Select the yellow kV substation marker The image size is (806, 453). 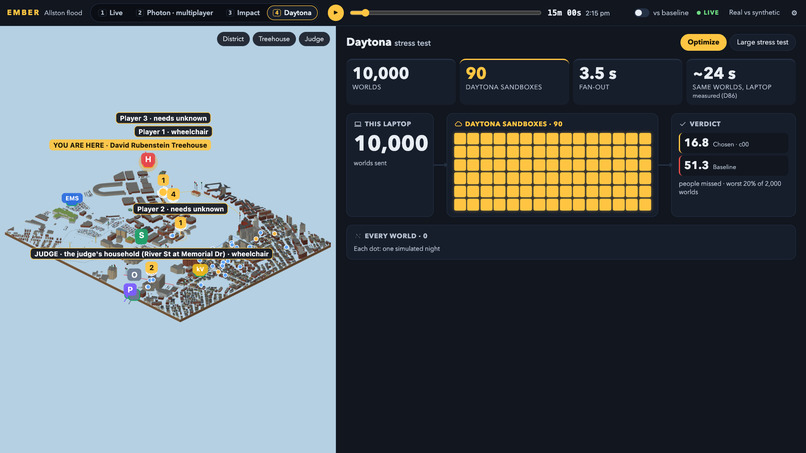[x=200, y=269]
